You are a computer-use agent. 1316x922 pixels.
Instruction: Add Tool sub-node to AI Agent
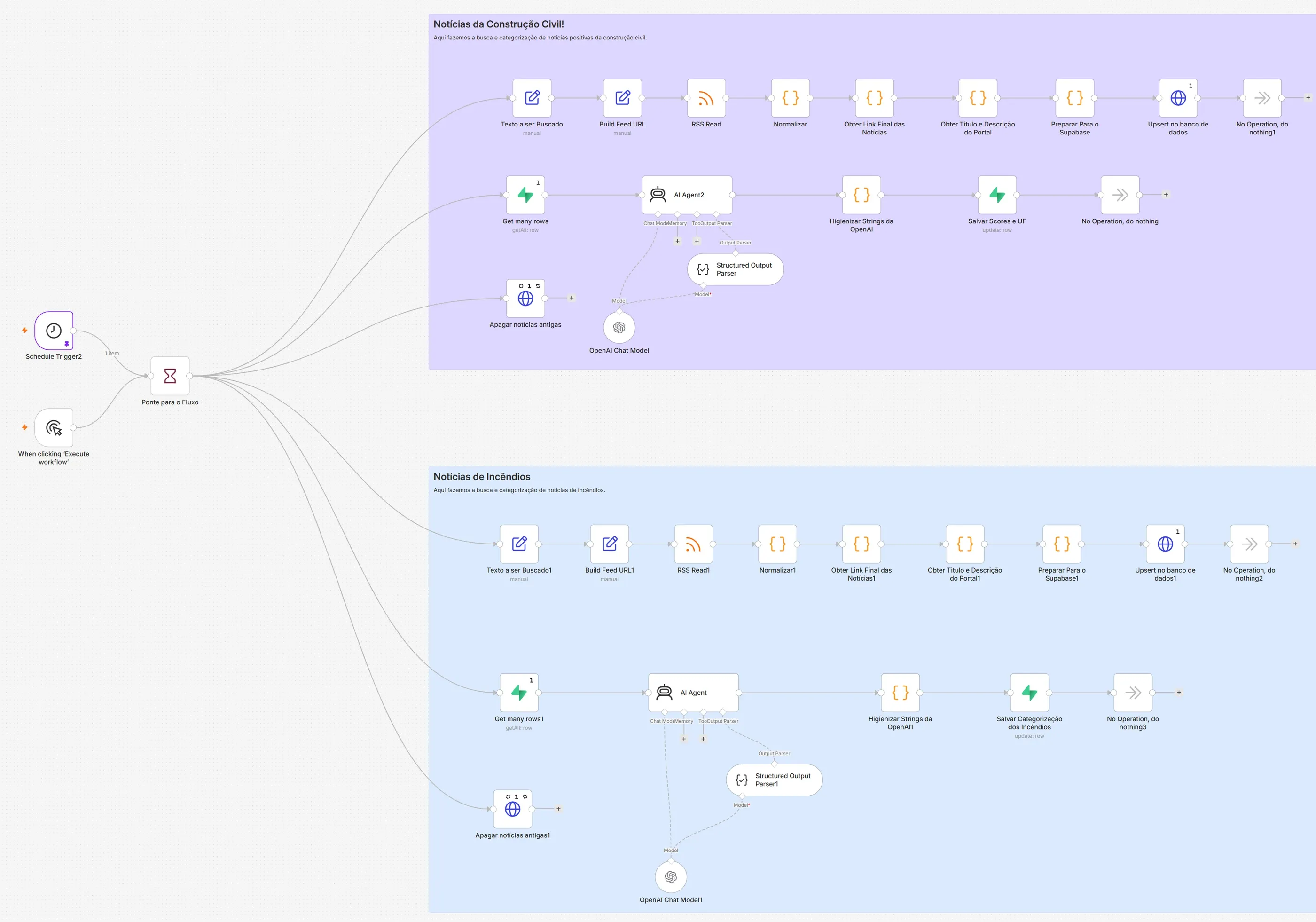[703, 739]
